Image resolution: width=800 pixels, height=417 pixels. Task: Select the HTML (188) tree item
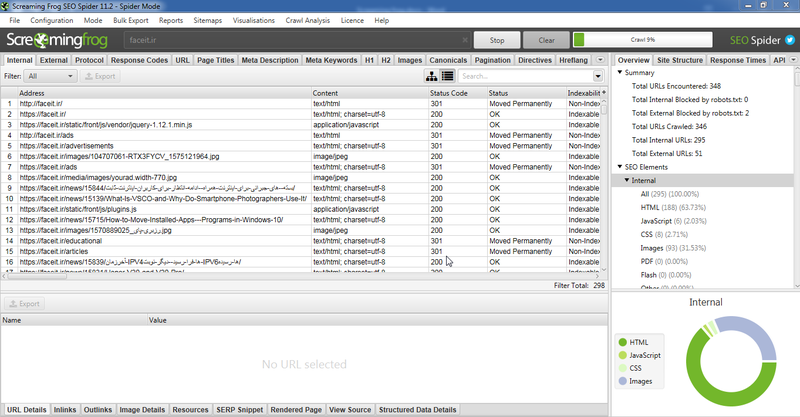point(673,207)
